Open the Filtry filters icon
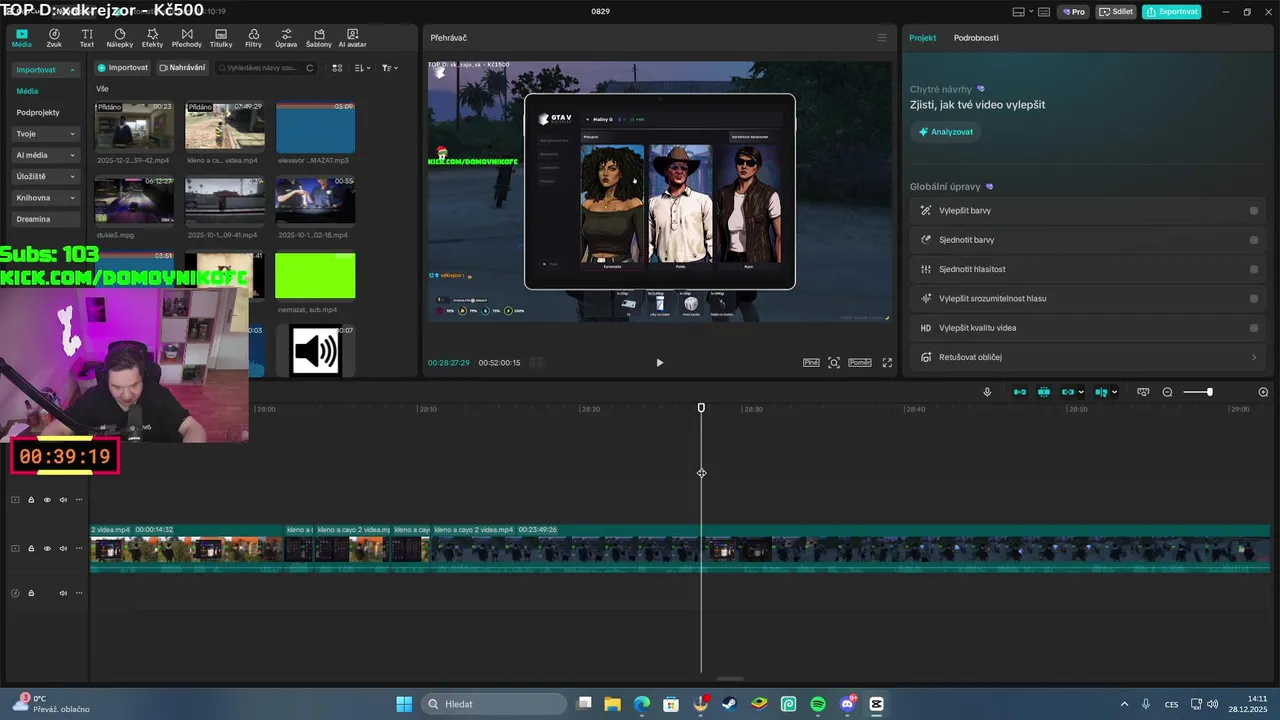Screen dimensions: 1280x720 [x=253, y=38]
